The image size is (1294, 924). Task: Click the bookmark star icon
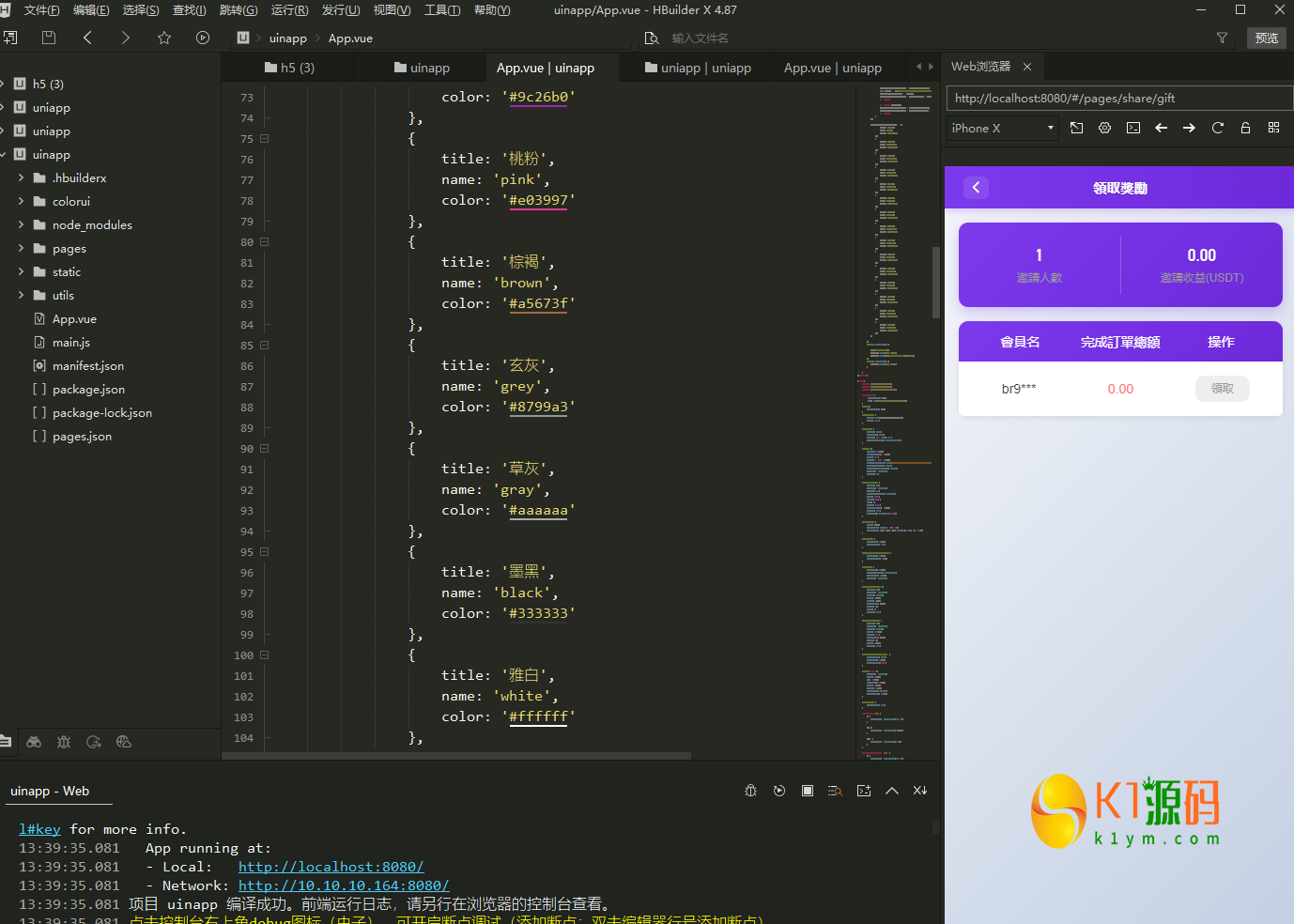pos(164,38)
